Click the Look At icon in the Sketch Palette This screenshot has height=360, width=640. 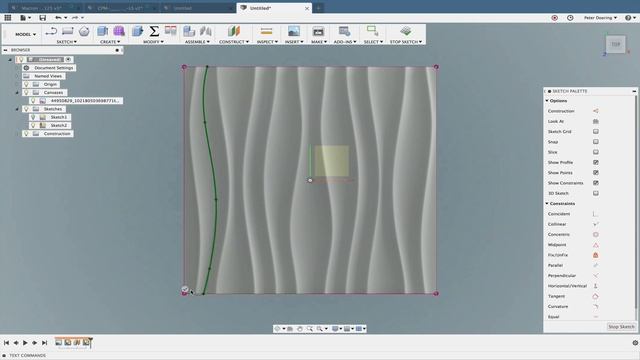(596, 121)
